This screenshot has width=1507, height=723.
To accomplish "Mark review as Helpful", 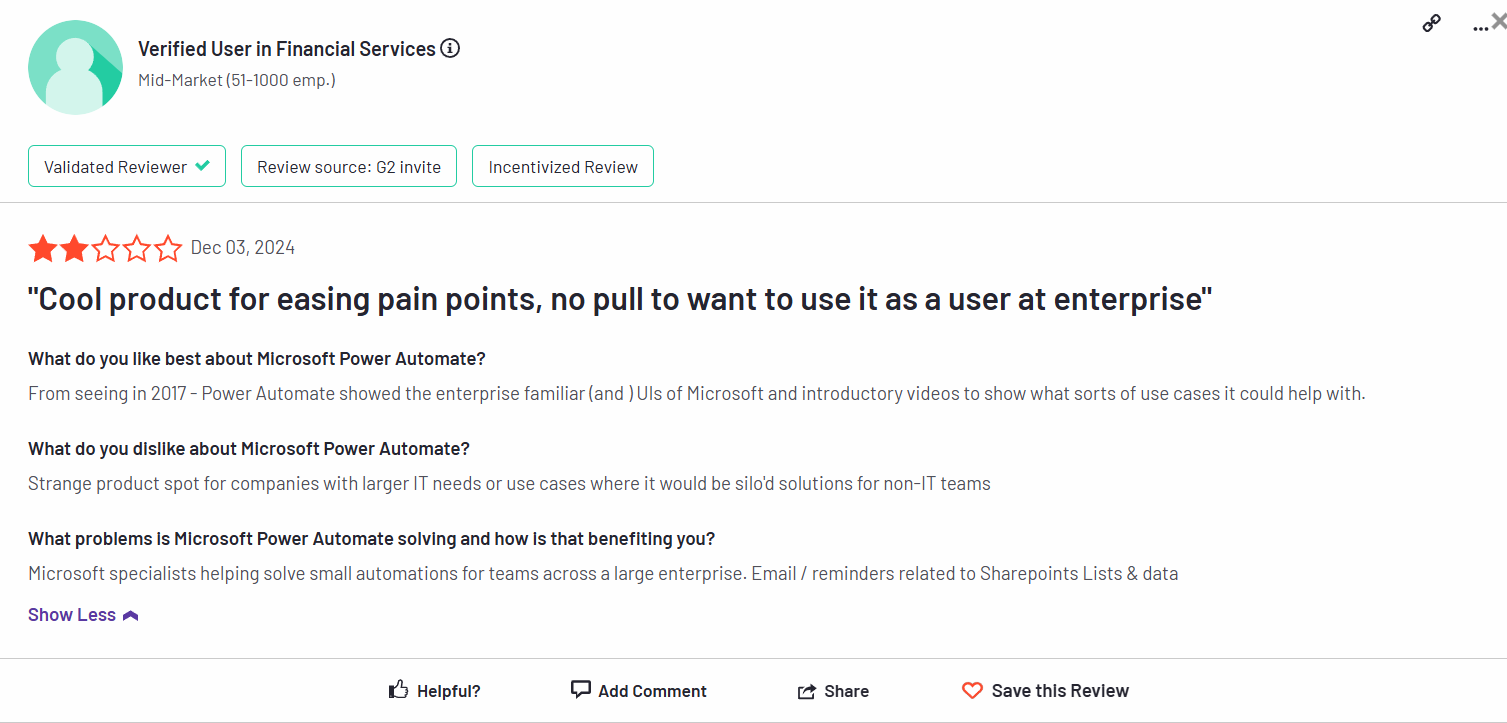I will pos(434,691).
